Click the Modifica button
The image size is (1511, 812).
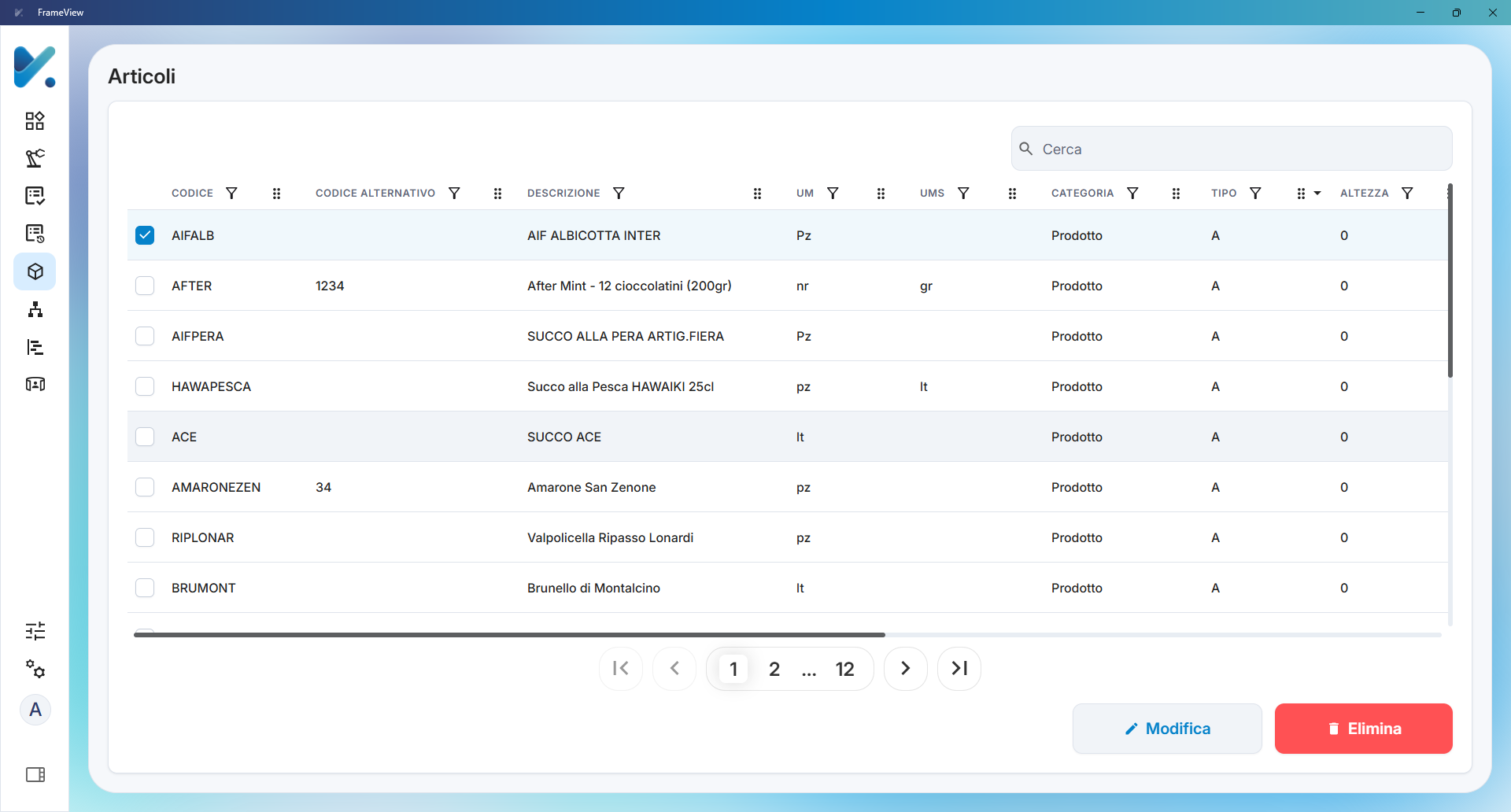pos(1167,729)
